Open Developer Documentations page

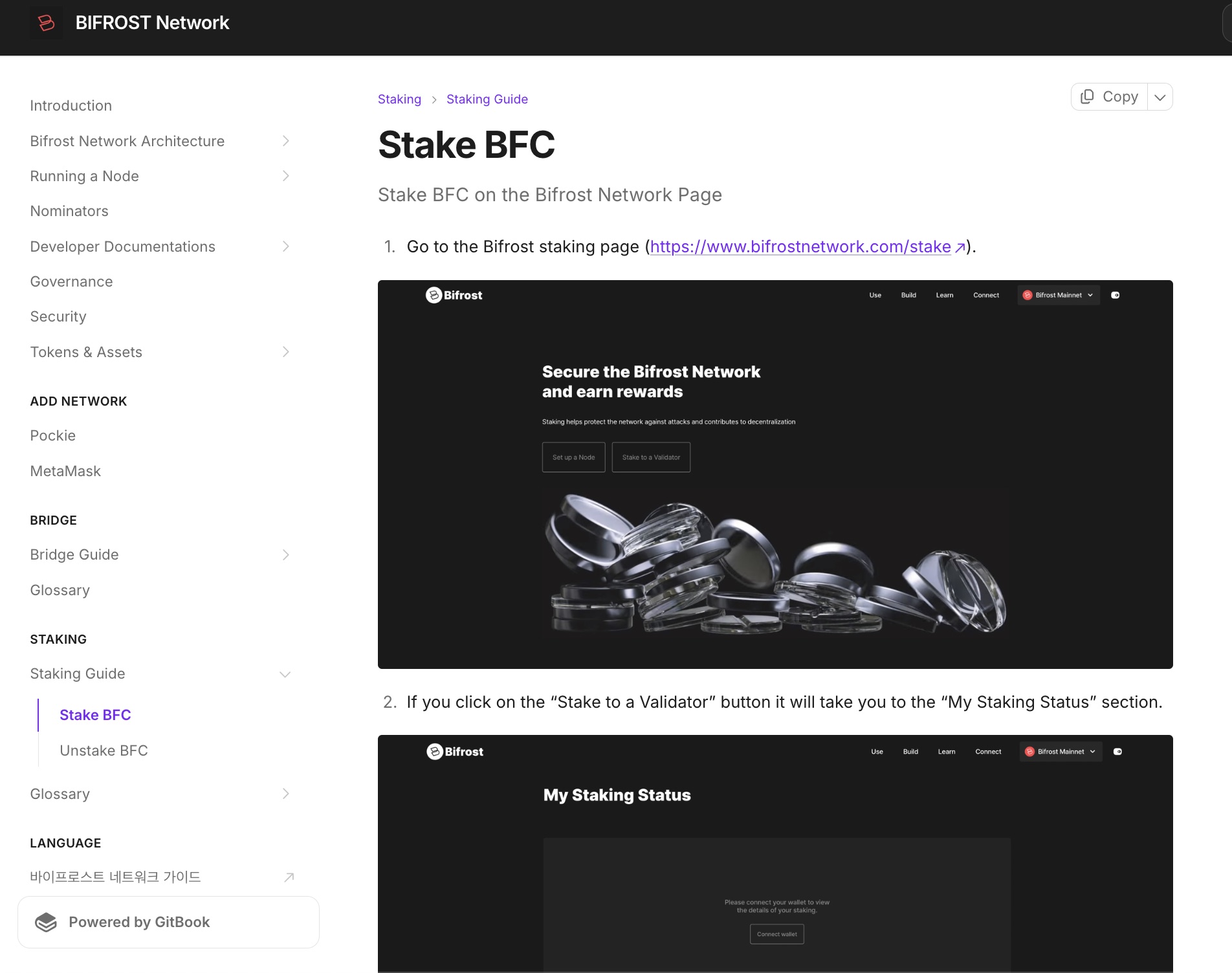pos(123,246)
